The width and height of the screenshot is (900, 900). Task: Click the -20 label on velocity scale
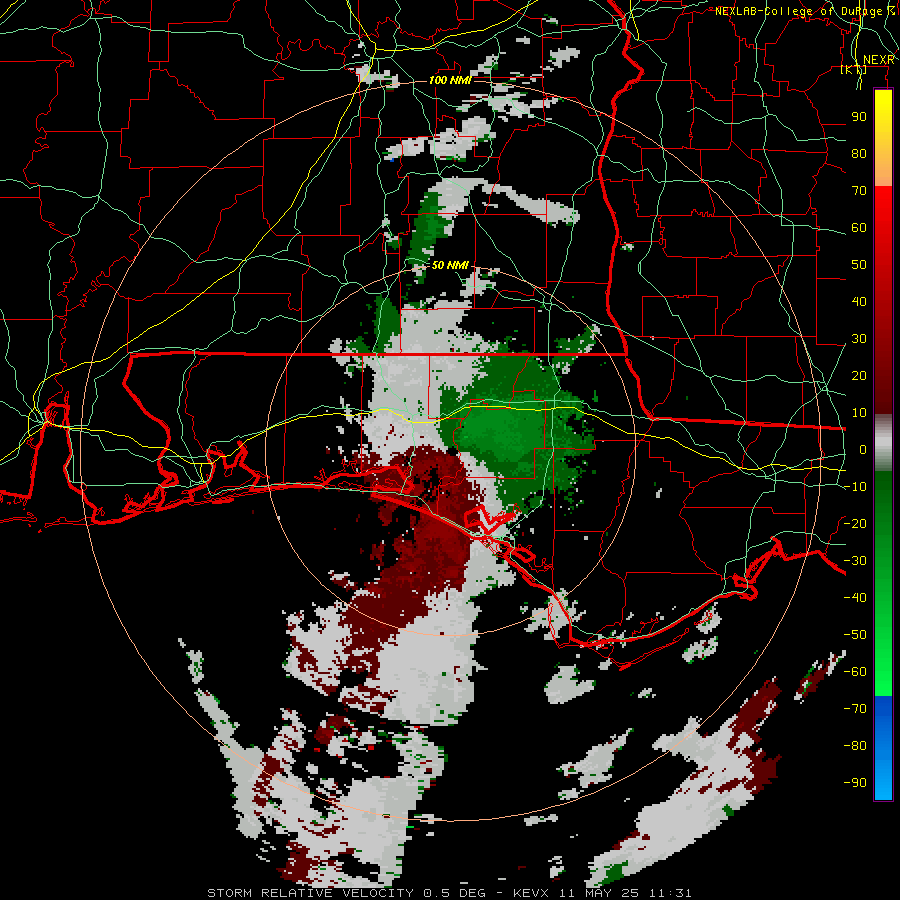855,523
